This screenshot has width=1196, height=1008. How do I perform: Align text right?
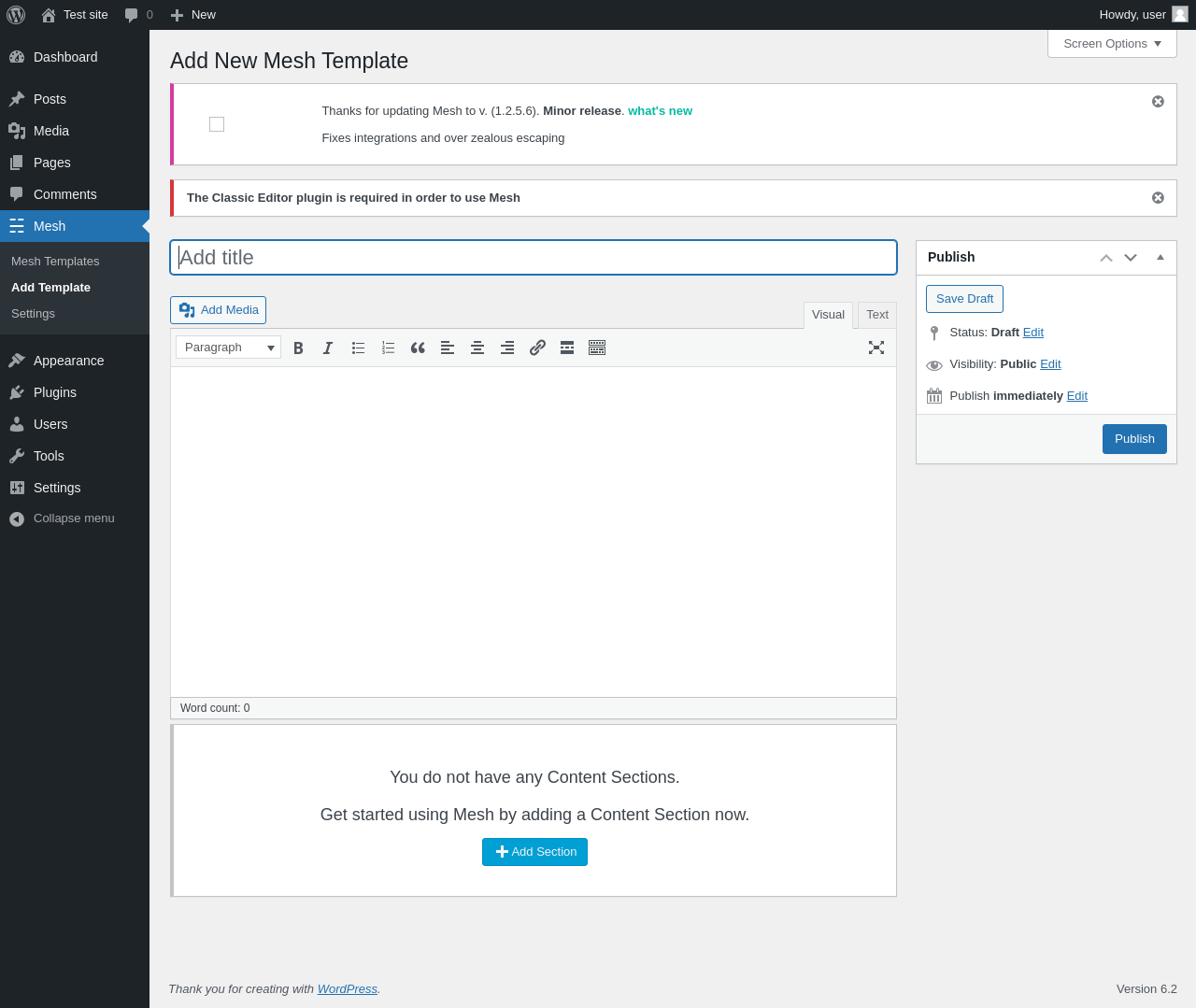[x=507, y=348]
